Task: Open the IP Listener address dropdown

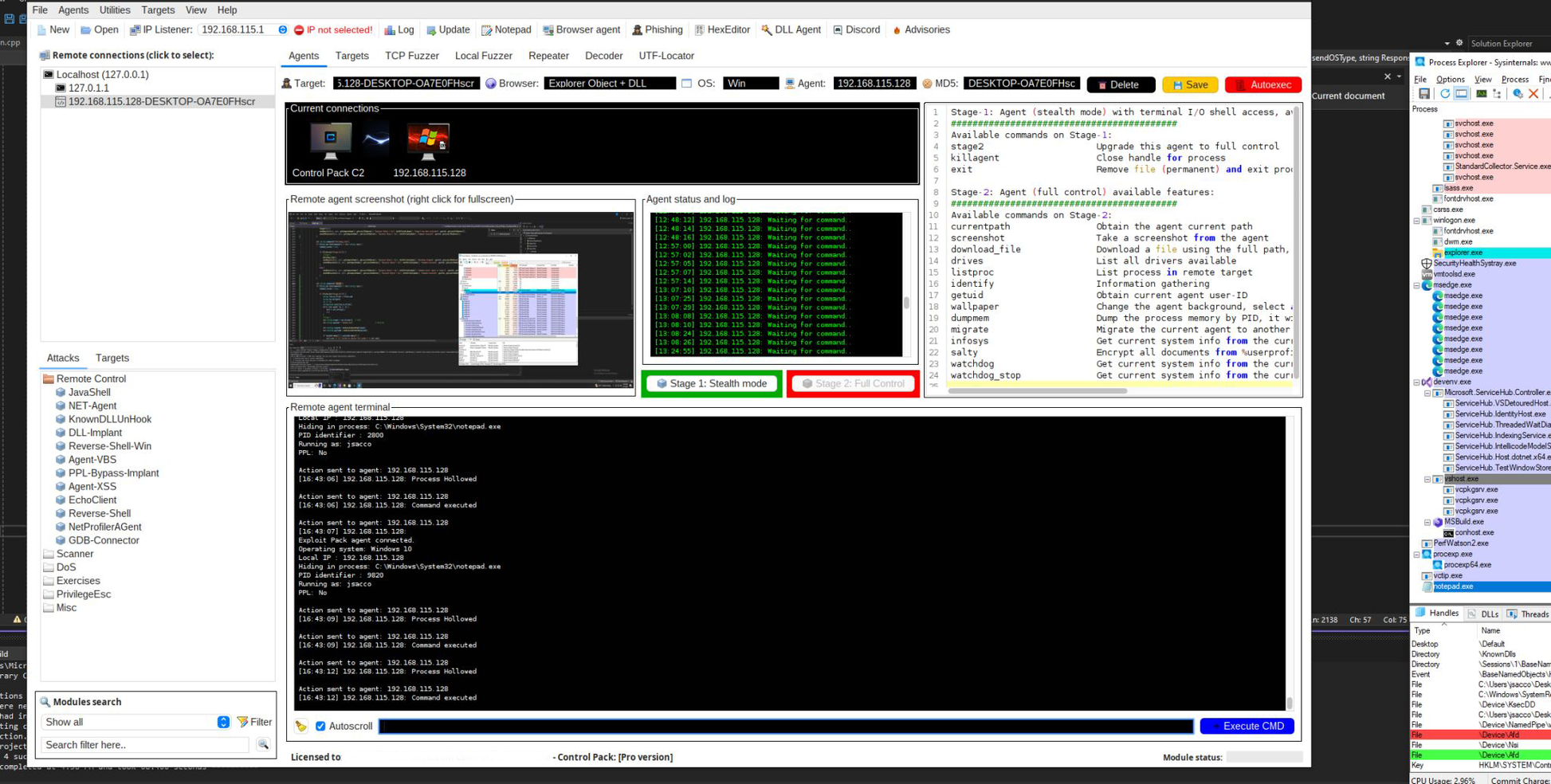Action: [x=282, y=30]
